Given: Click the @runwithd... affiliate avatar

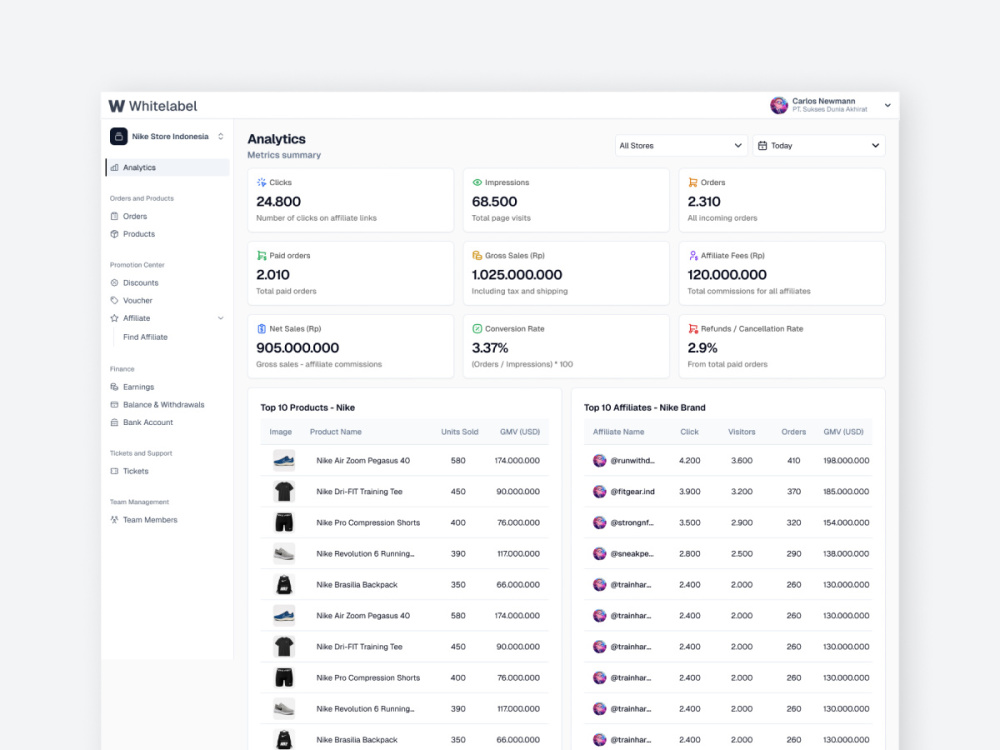Looking at the screenshot, I should [x=599, y=460].
